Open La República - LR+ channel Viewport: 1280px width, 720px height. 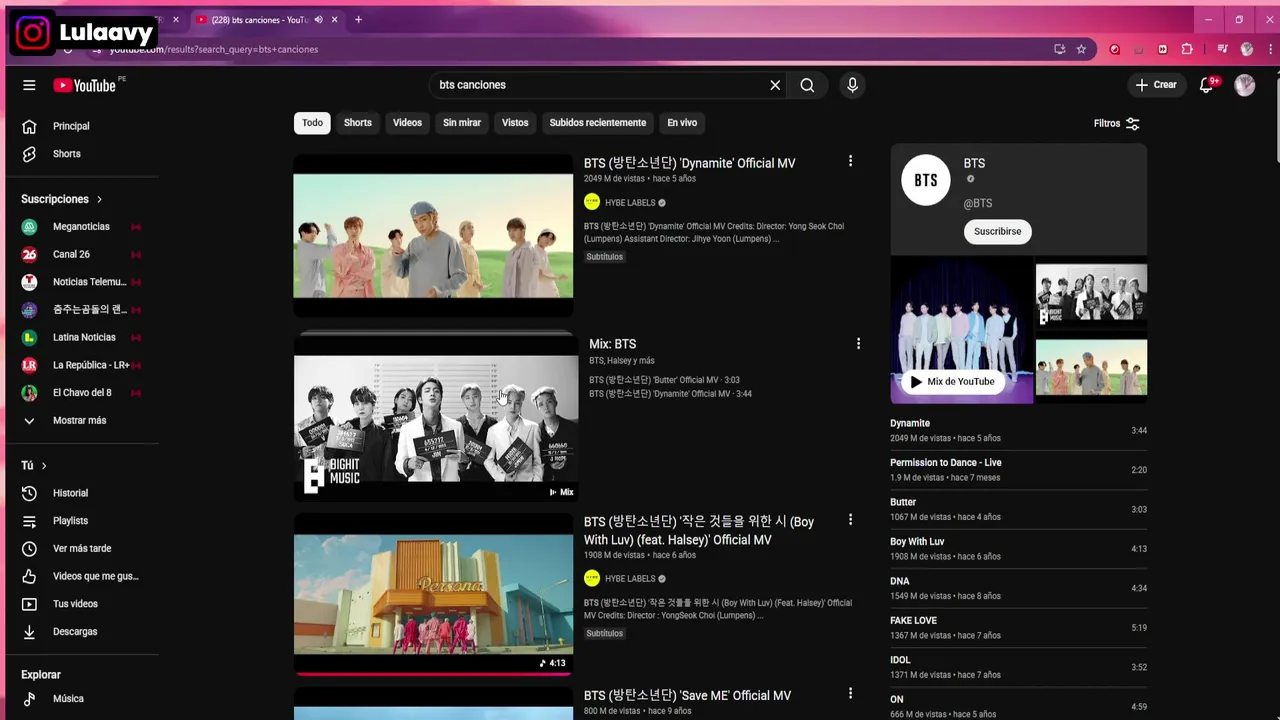[x=82, y=365]
